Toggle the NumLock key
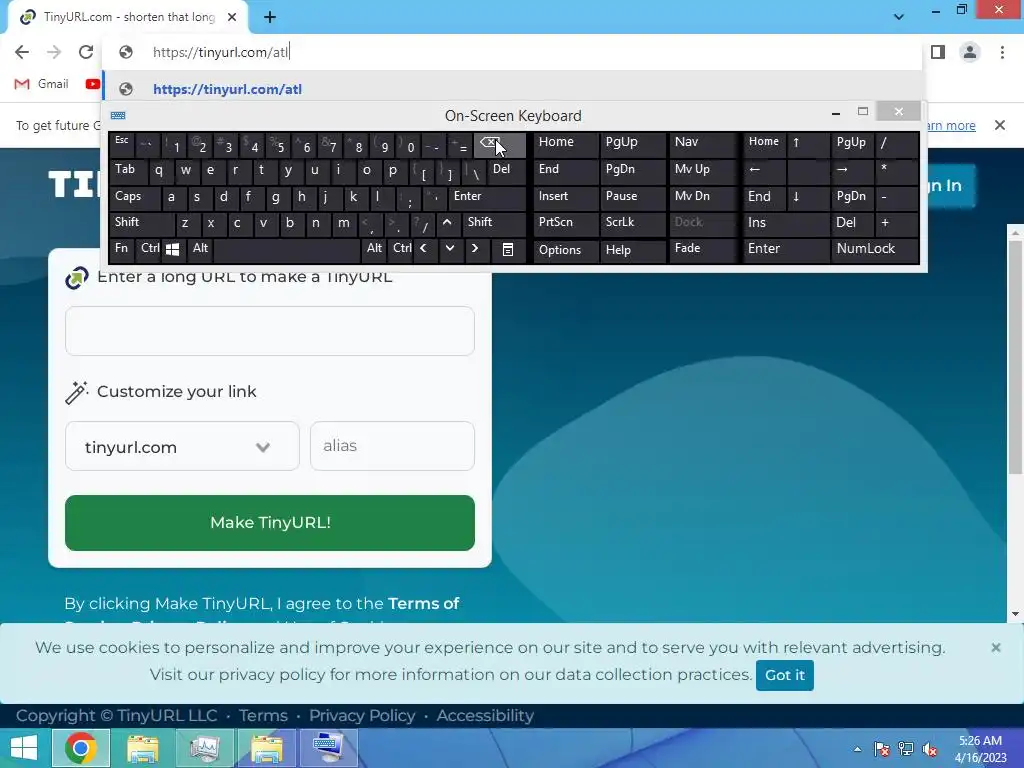 click(x=874, y=249)
